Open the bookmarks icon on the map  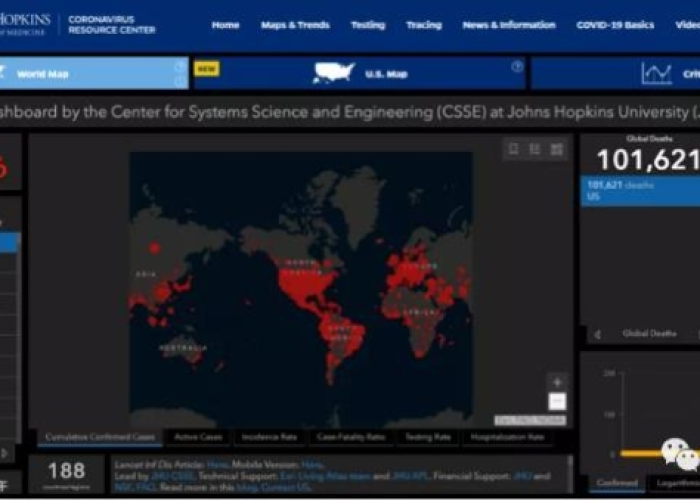click(x=514, y=149)
